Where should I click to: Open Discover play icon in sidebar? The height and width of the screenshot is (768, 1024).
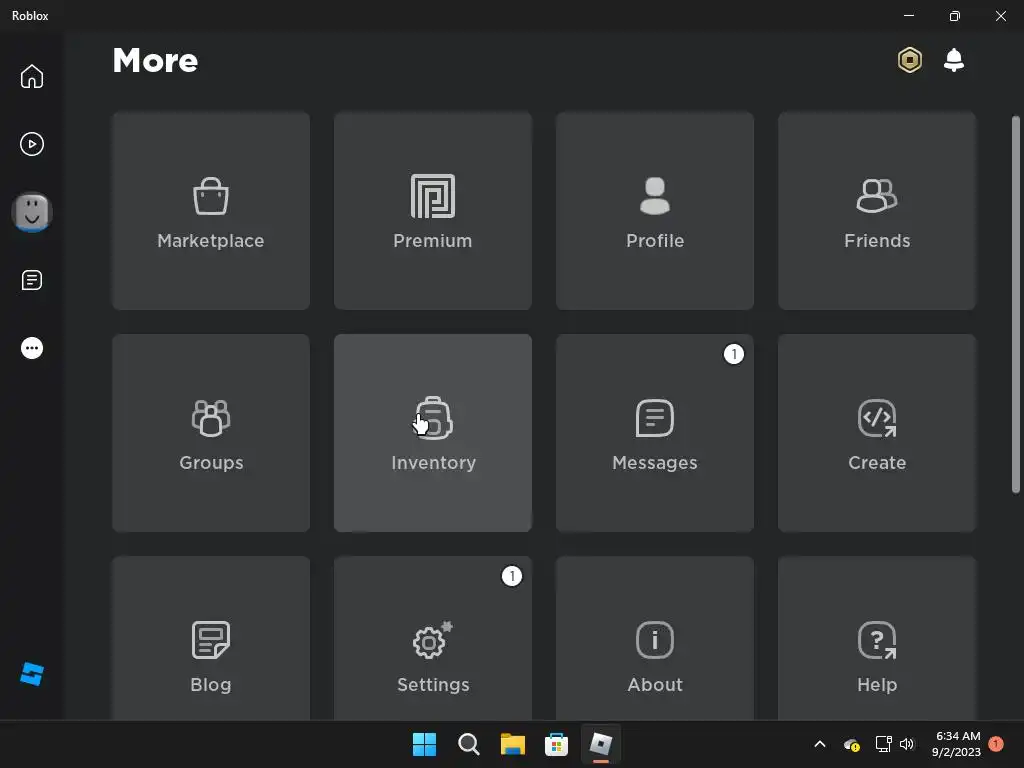31,144
